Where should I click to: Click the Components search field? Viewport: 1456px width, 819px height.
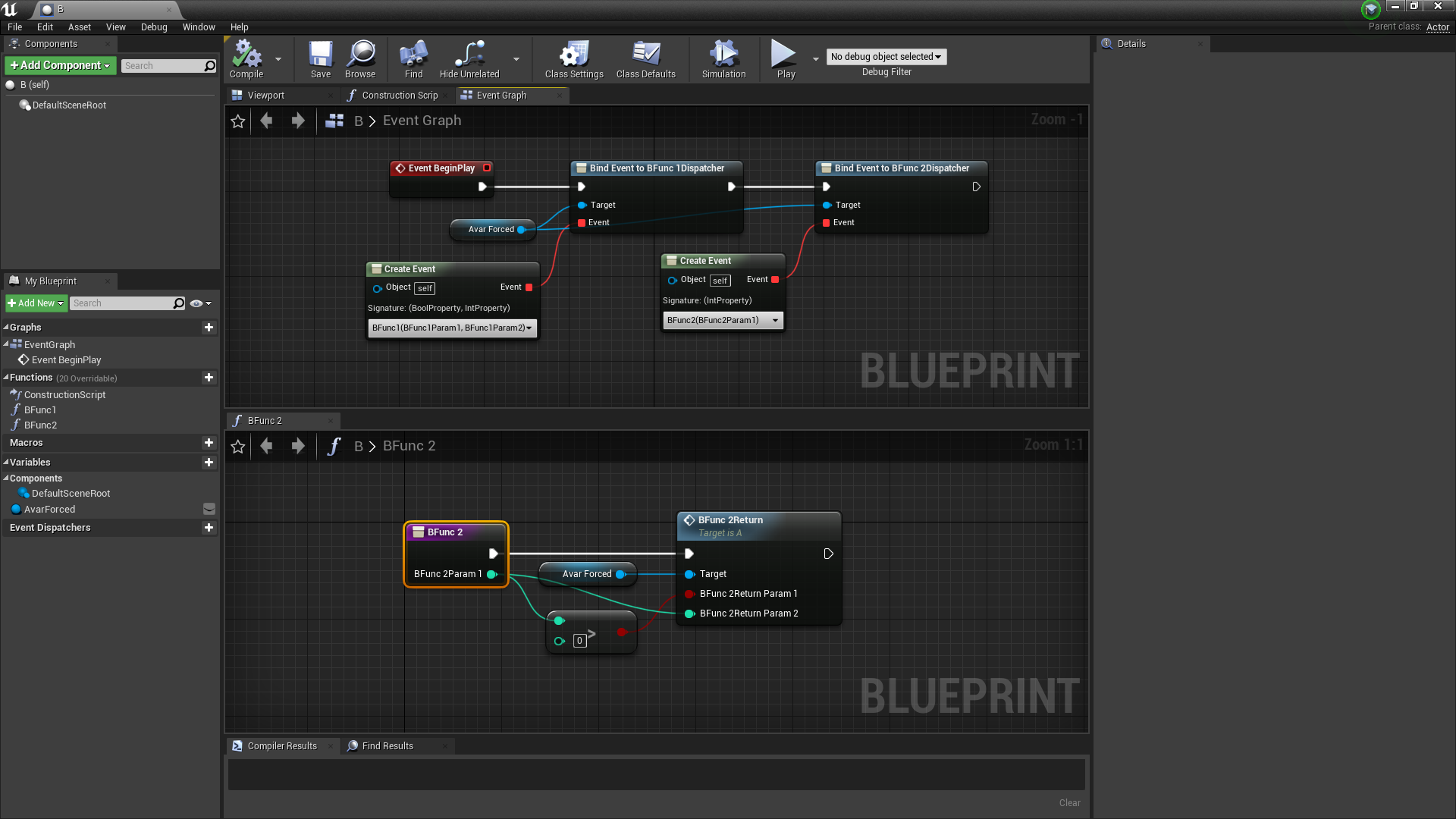click(163, 66)
